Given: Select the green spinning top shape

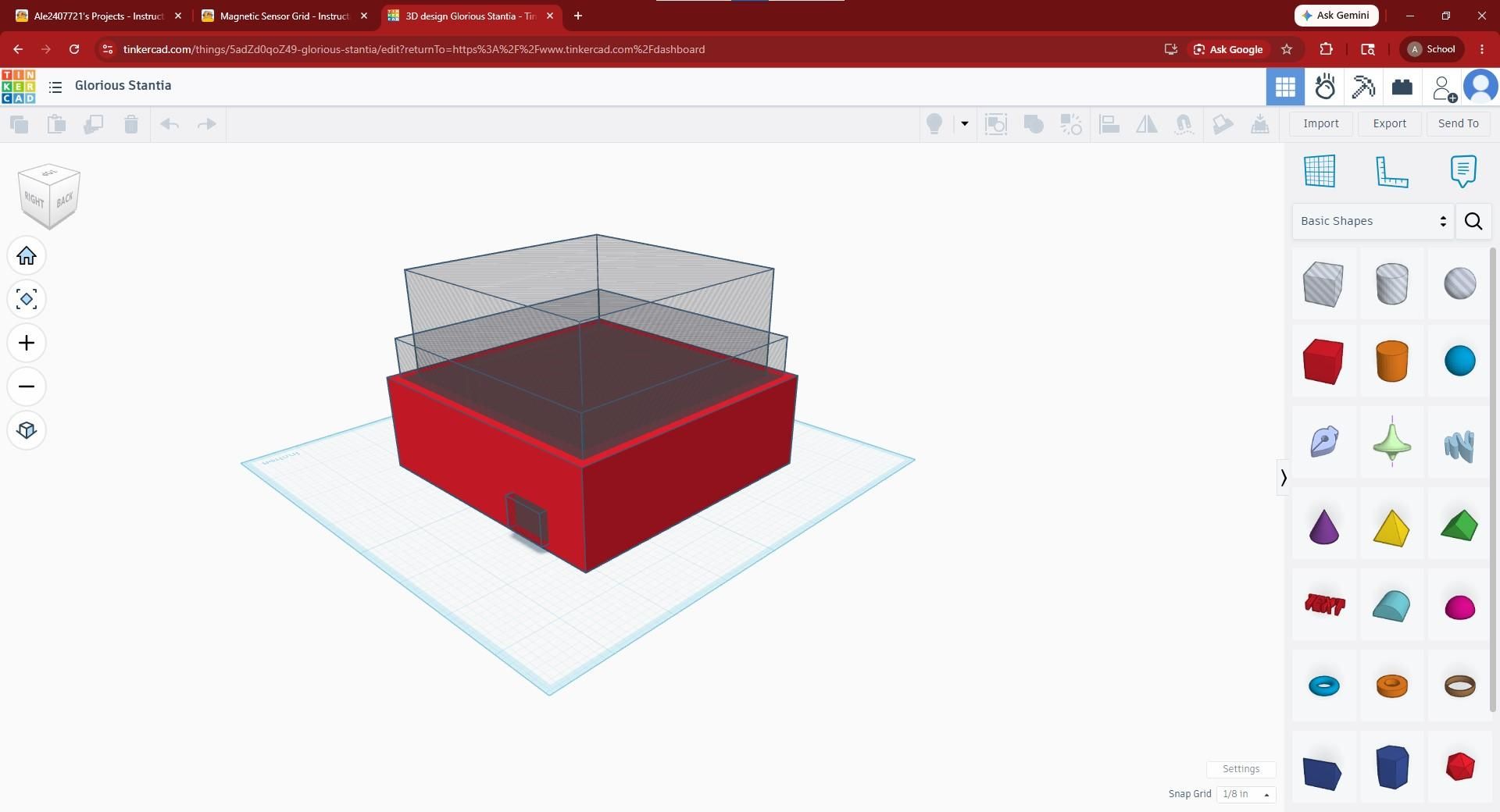Looking at the screenshot, I should point(1391,442).
